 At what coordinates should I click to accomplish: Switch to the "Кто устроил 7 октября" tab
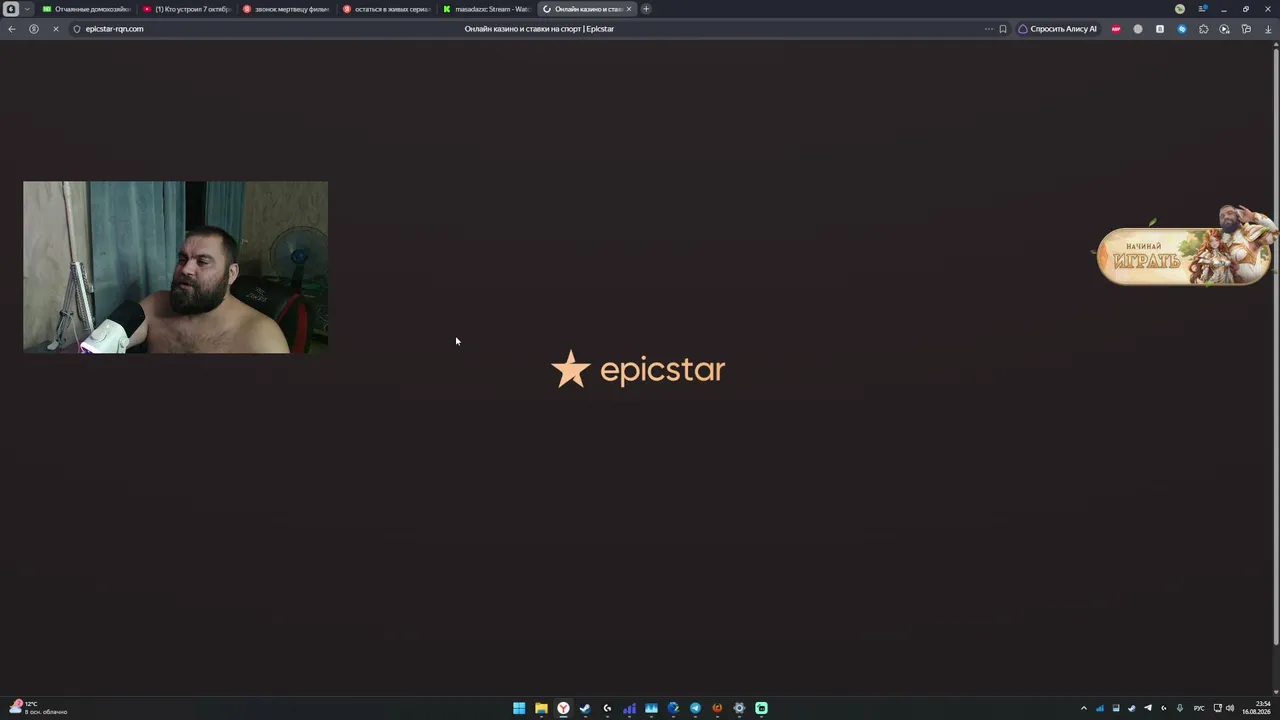tap(187, 9)
